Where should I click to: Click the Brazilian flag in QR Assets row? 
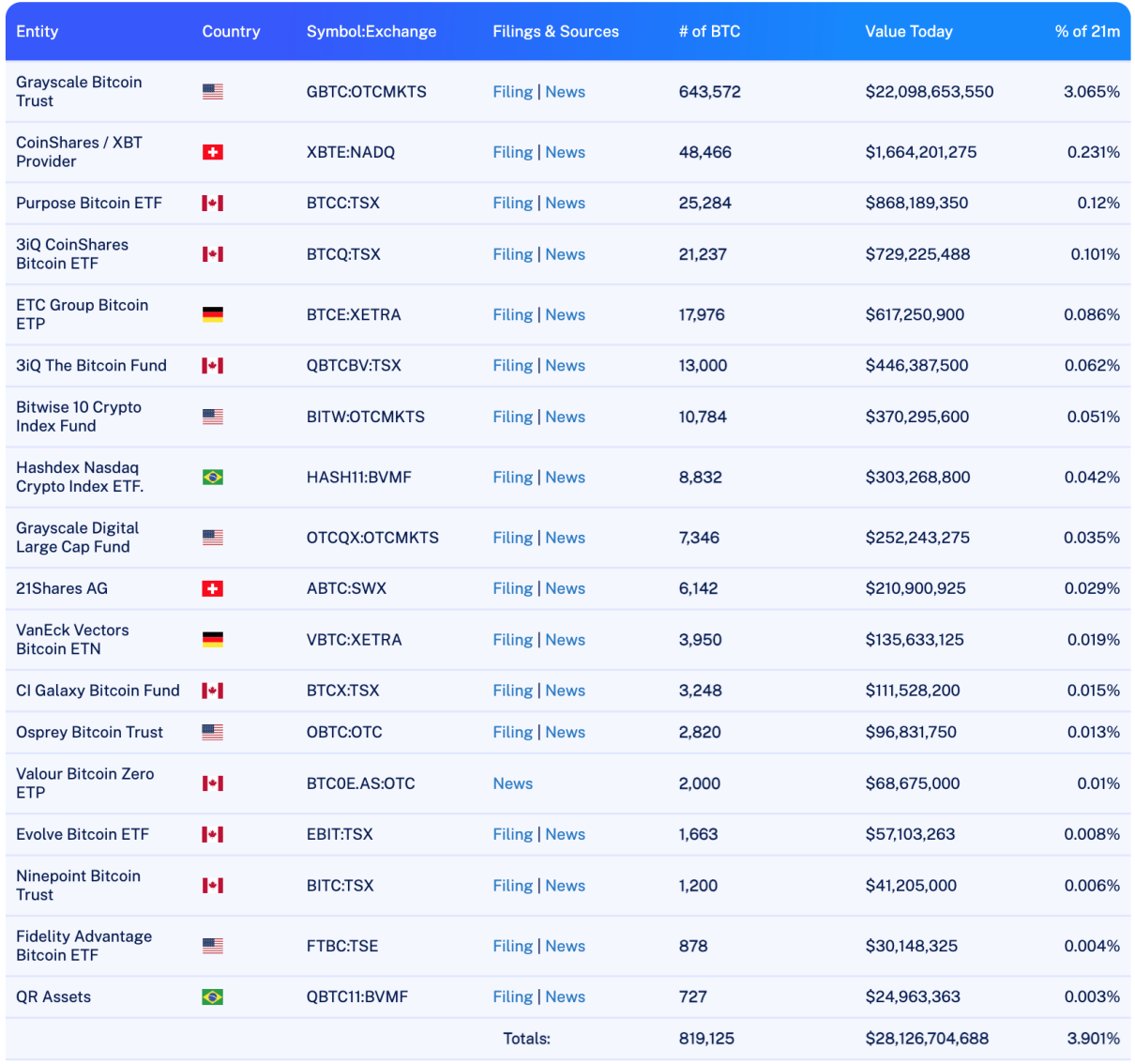tap(213, 997)
